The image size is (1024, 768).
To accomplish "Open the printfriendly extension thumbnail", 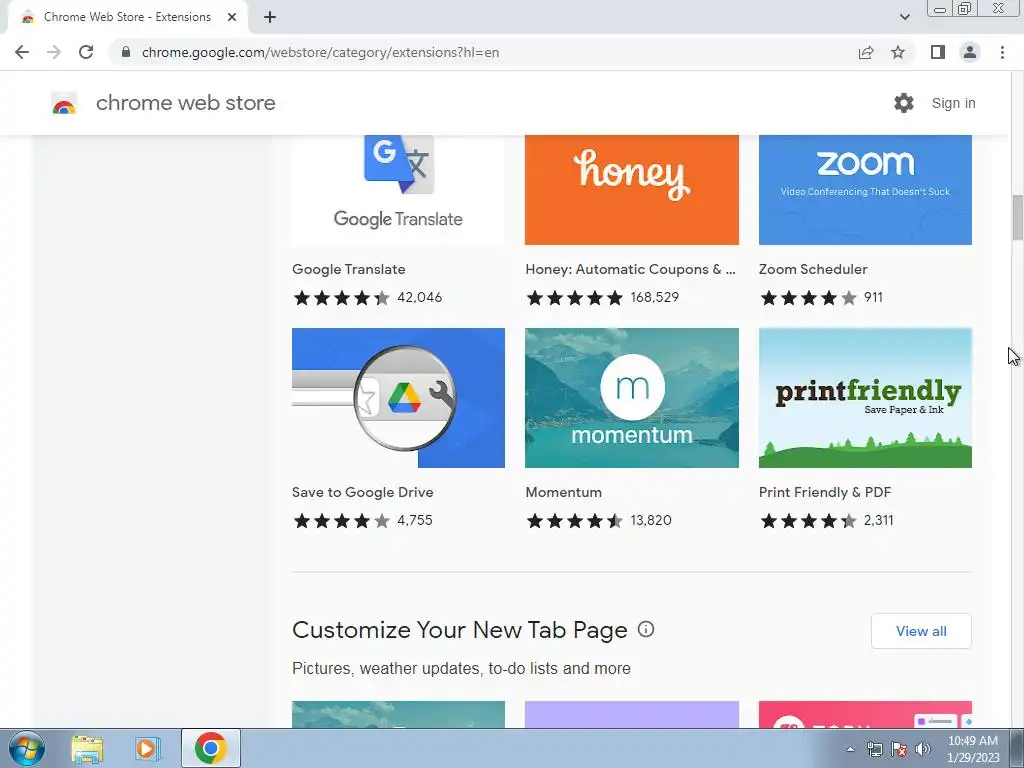I will (x=865, y=398).
